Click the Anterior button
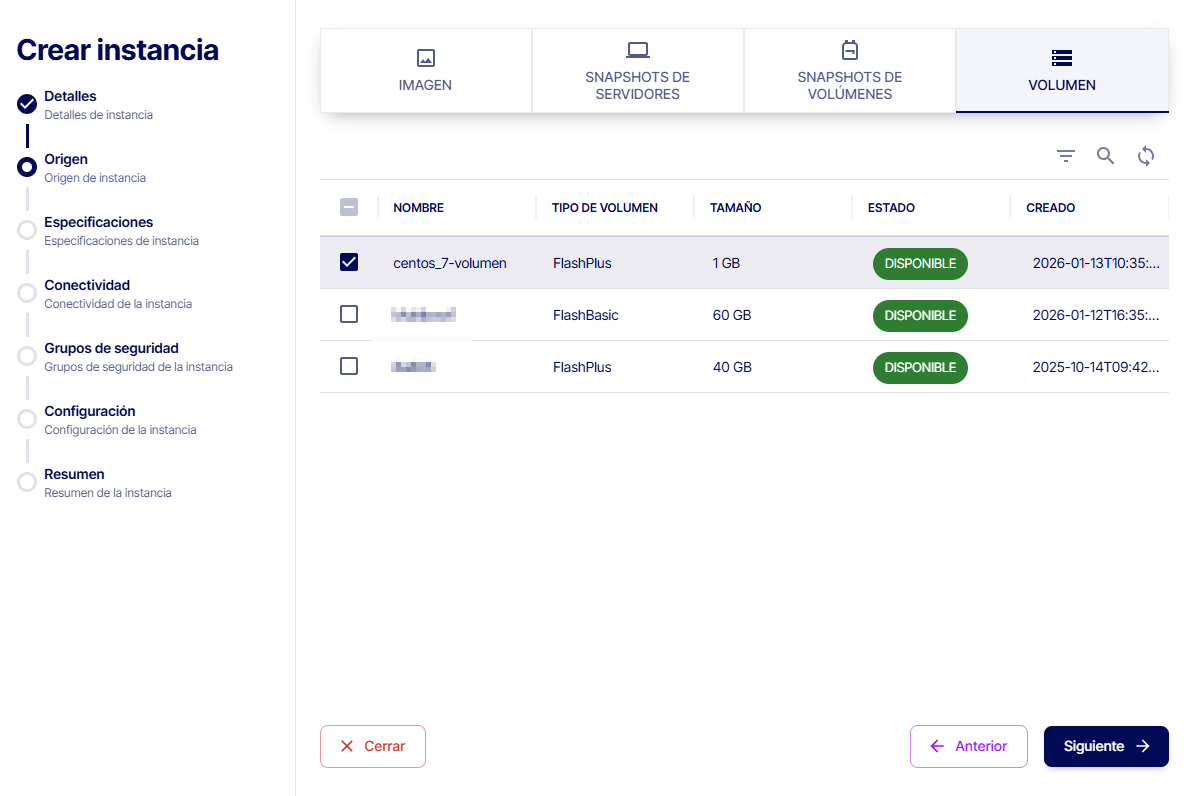1187x796 pixels. (968, 746)
